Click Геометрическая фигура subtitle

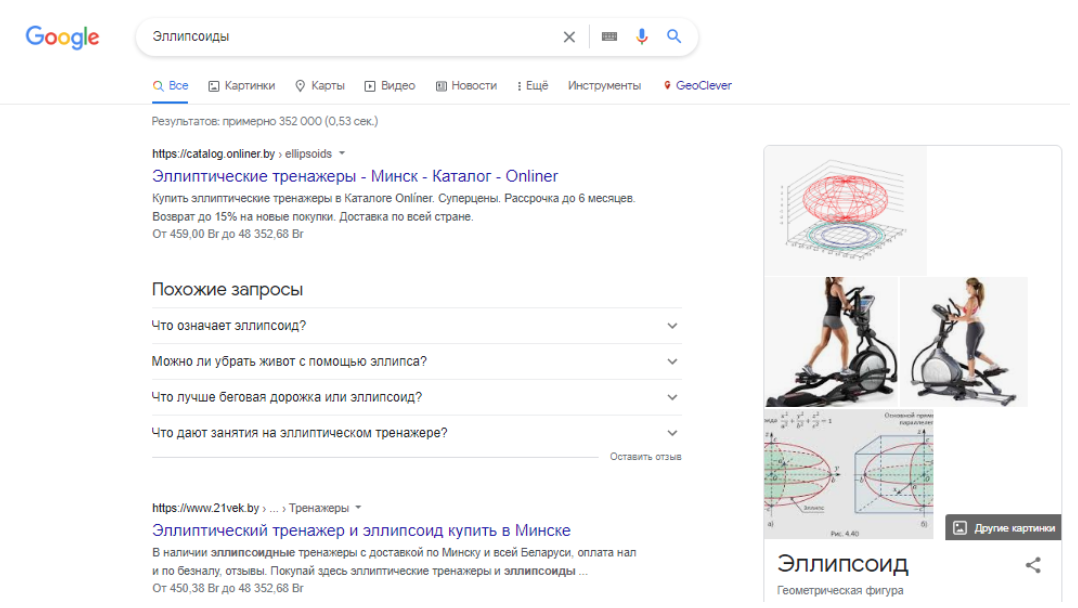pos(840,591)
